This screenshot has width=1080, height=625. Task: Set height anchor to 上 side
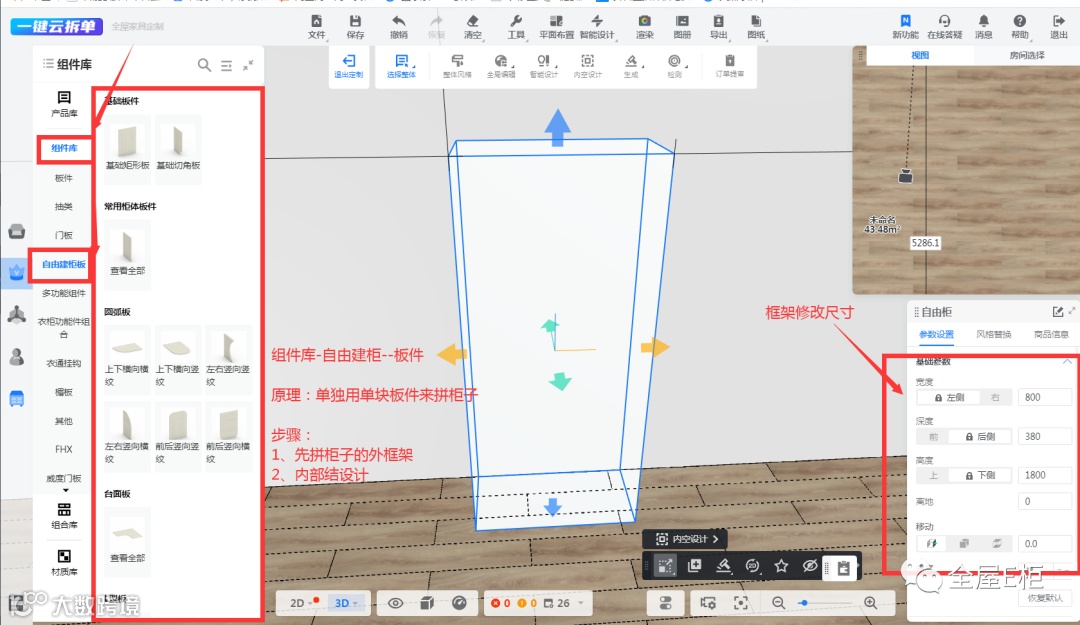pos(933,475)
